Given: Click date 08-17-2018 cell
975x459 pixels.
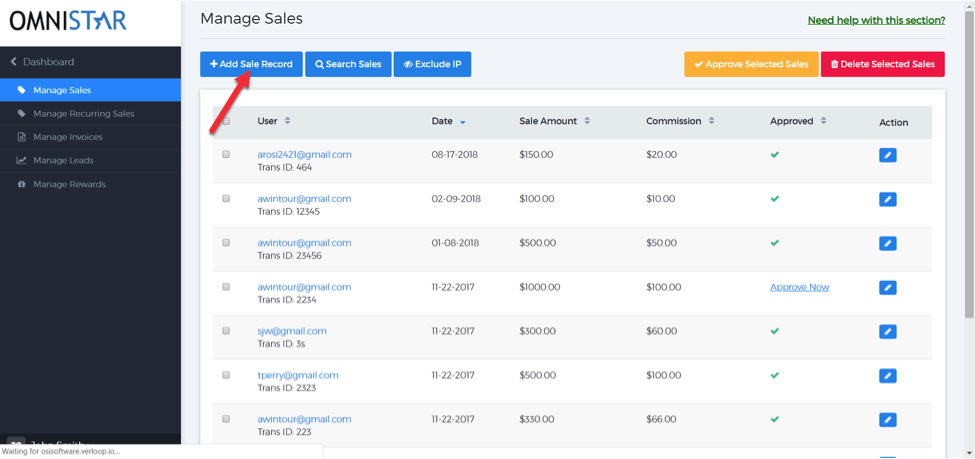Looking at the screenshot, I should 455,155.
